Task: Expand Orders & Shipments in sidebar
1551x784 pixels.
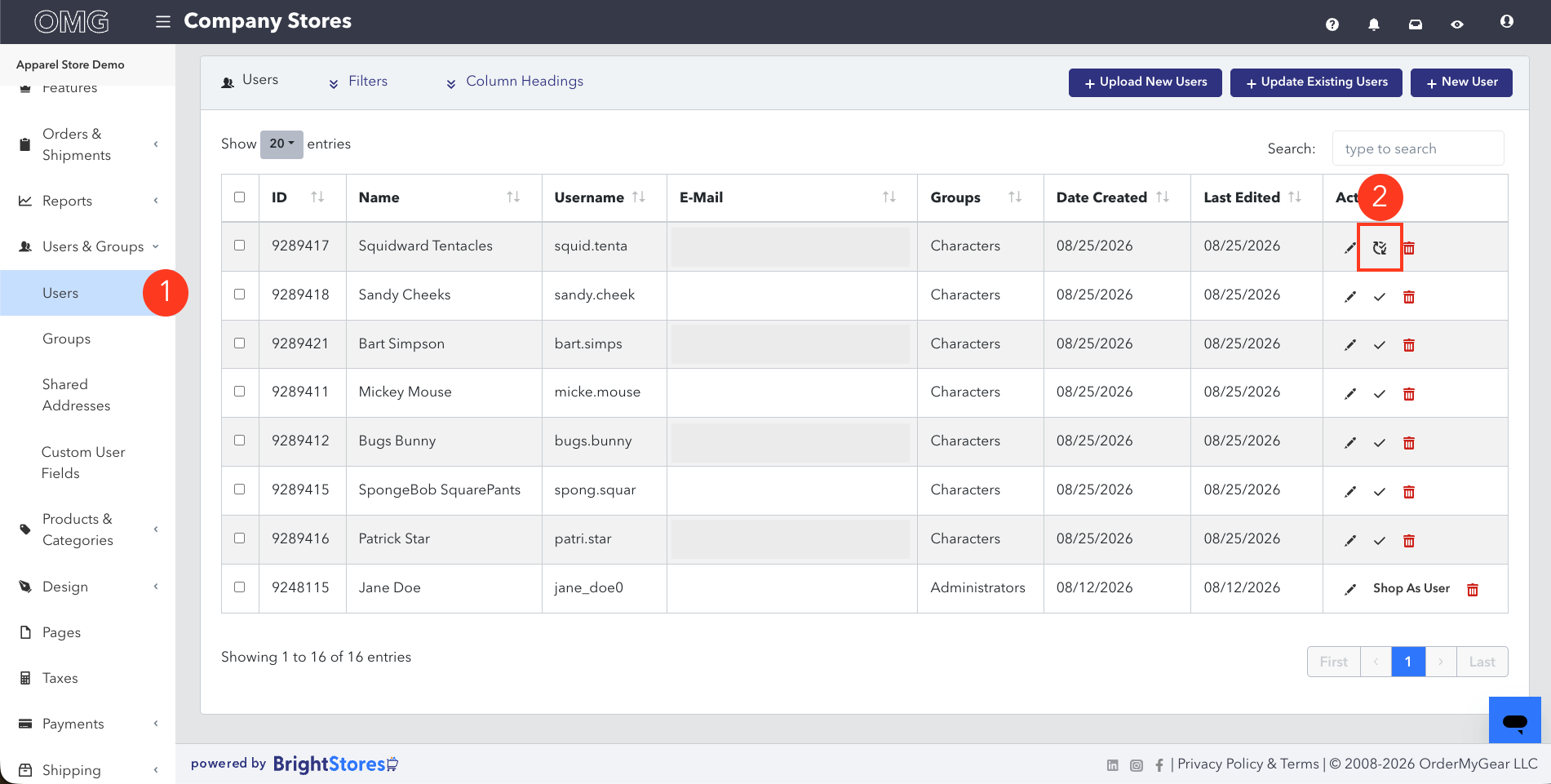Action: [88, 144]
